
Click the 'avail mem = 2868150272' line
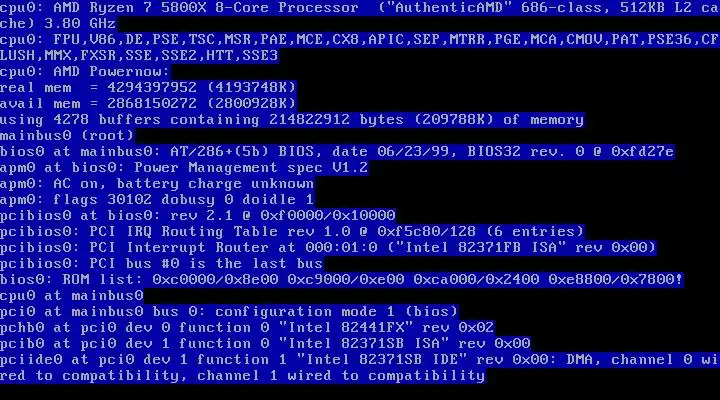[148, 103]
